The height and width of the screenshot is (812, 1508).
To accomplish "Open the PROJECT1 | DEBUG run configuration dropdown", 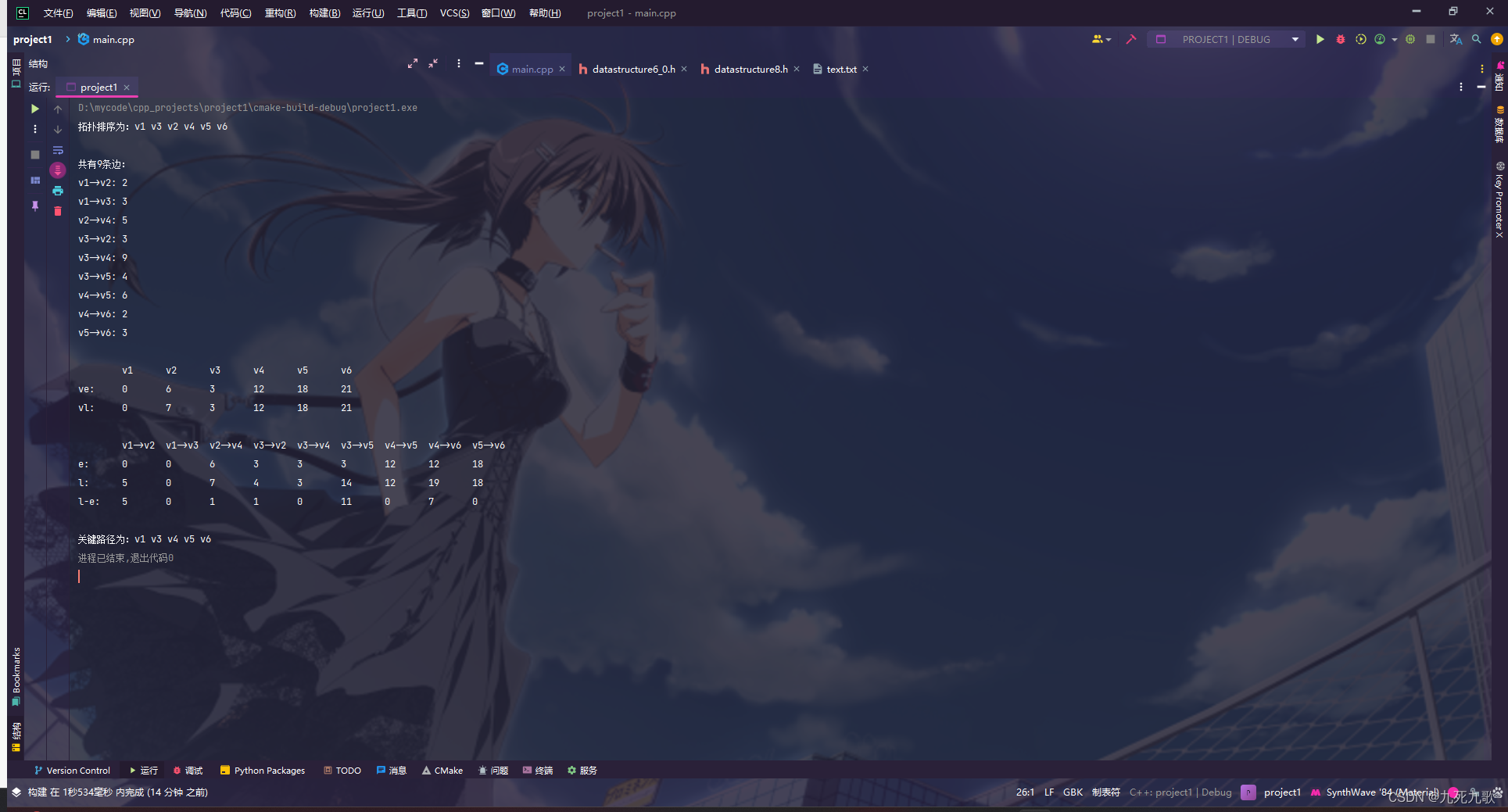I will point(1226,39).
